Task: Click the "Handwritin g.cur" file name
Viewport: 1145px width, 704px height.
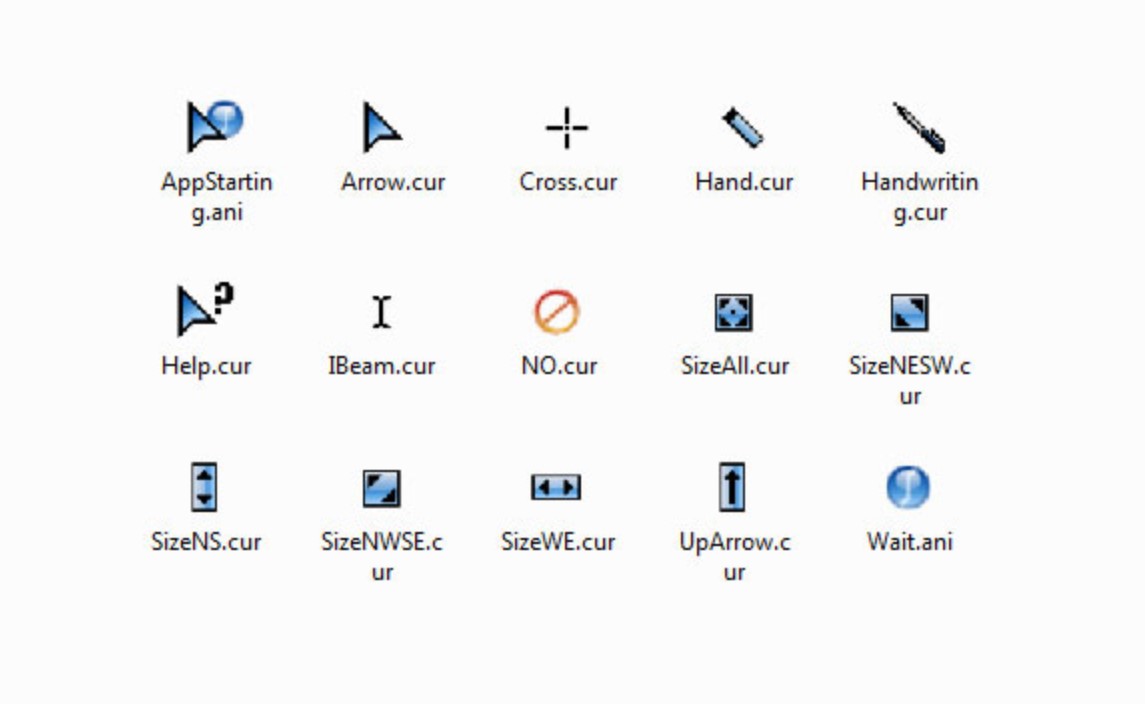Action: coord(920,196)
